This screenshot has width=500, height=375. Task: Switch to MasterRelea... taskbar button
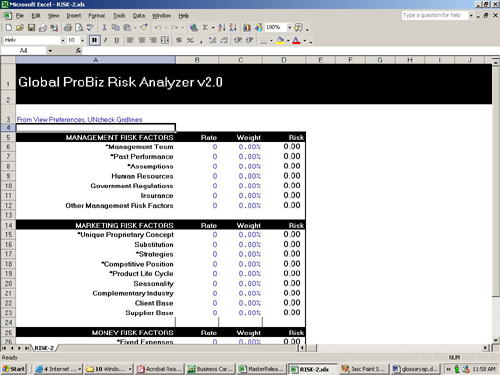click(262, 369)
